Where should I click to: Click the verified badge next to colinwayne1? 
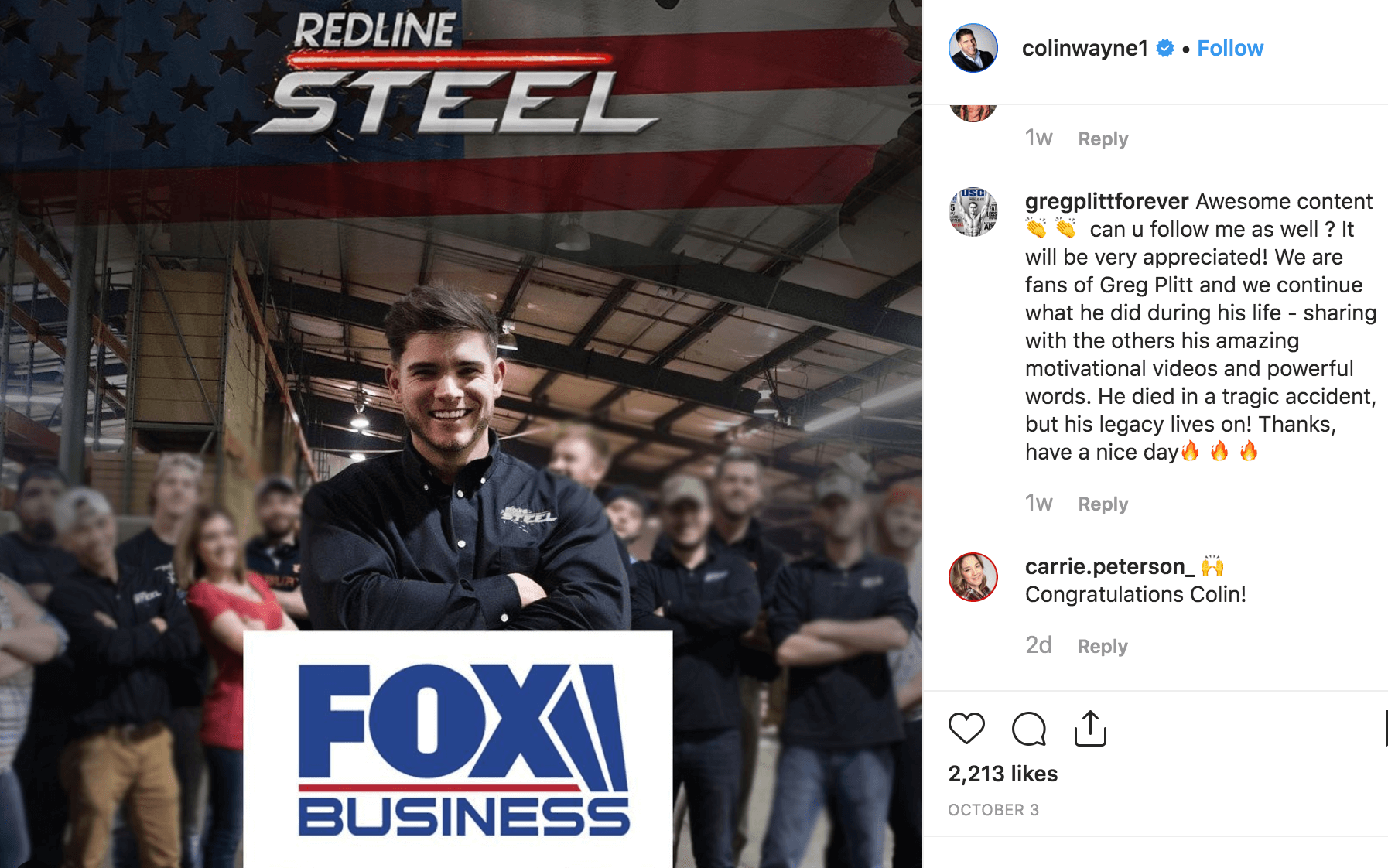(1165, 49)
